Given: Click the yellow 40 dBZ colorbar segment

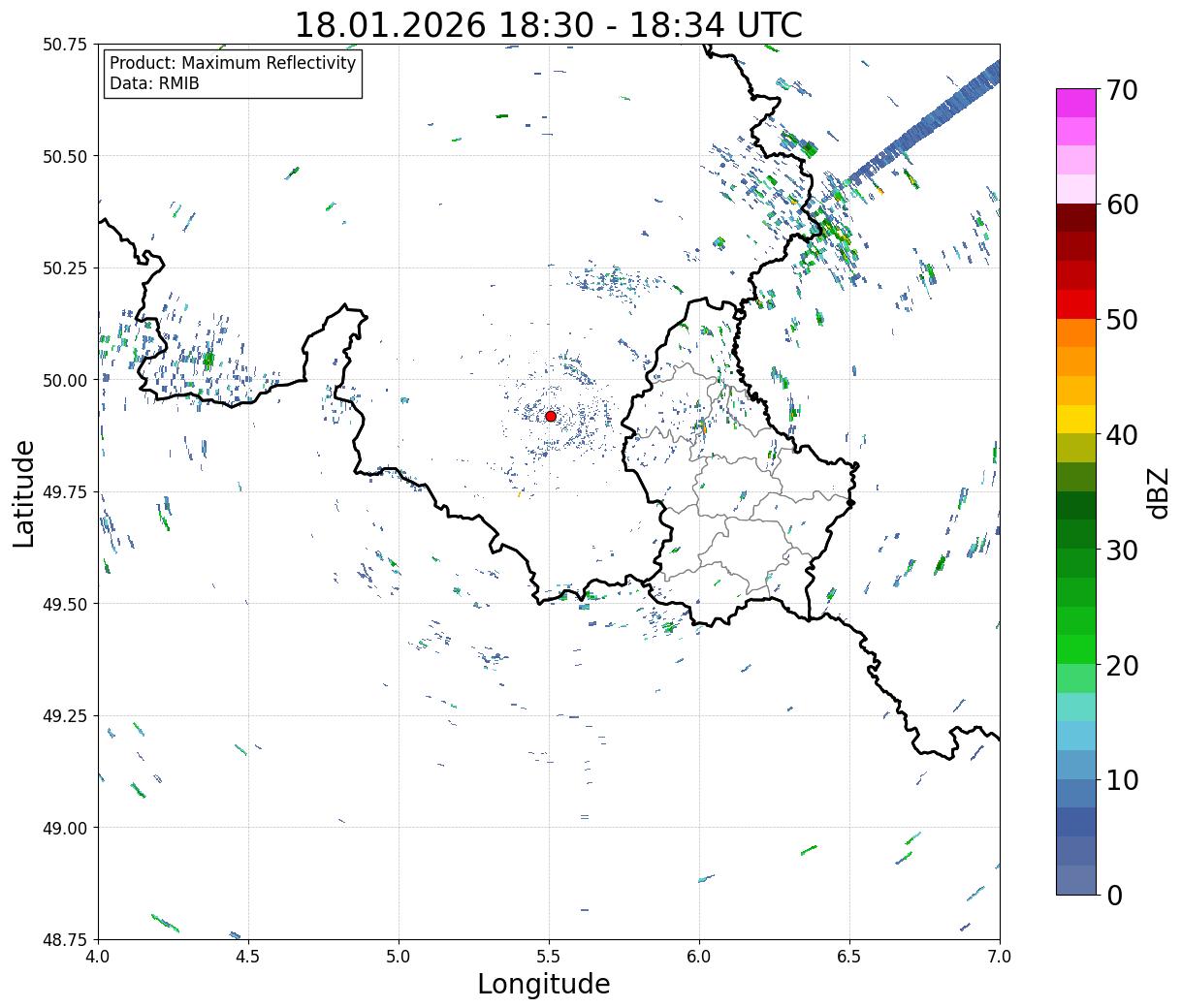Looking at the screenshot, I should click(1076, 420).
